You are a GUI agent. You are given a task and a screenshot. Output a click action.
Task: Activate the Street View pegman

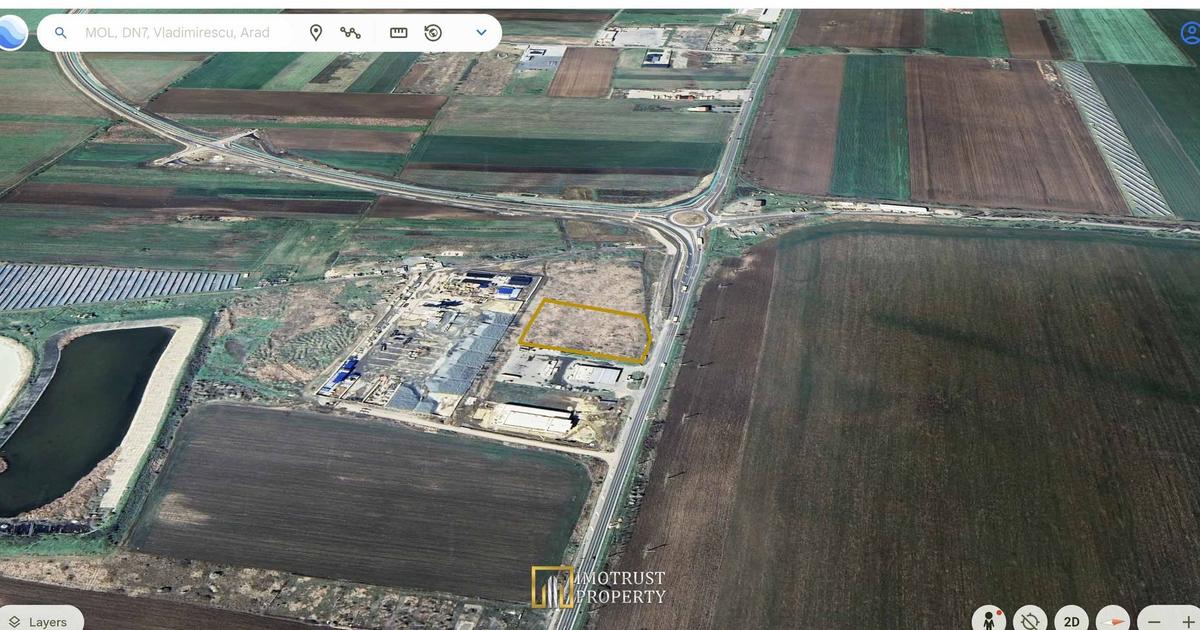pos(988,620)
